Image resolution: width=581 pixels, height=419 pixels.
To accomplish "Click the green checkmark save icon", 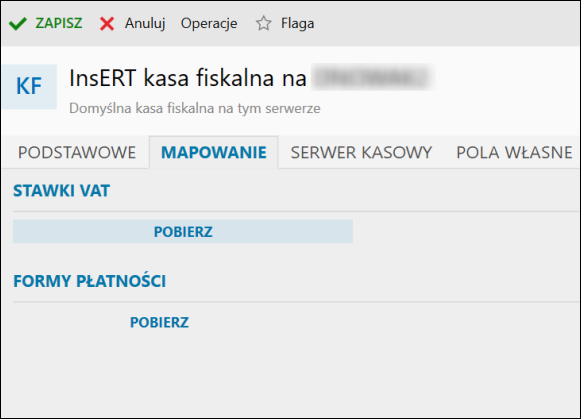I will [18, 24].
